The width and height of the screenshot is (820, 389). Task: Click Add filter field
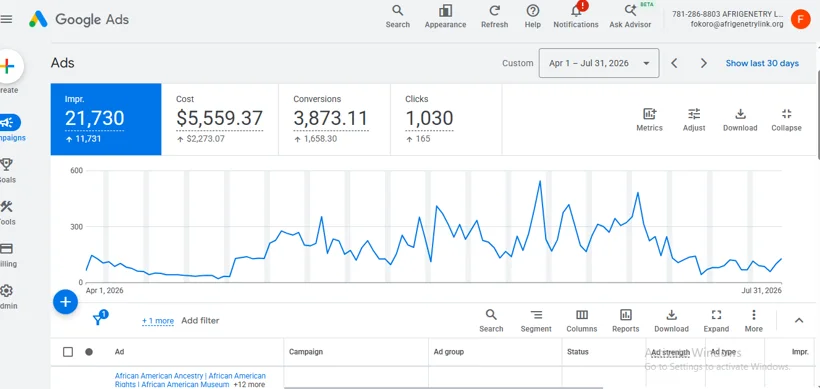tap(200, 321)
